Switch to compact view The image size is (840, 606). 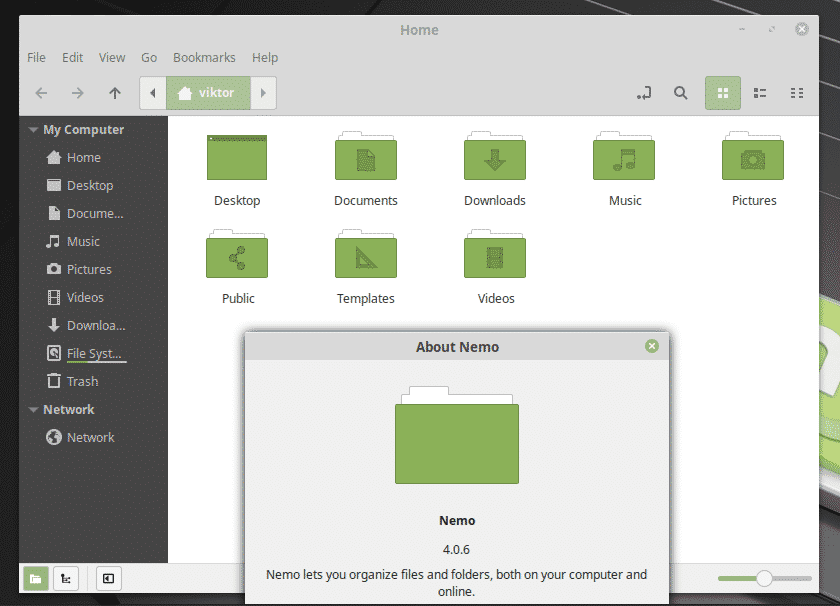tap(797, 93)
